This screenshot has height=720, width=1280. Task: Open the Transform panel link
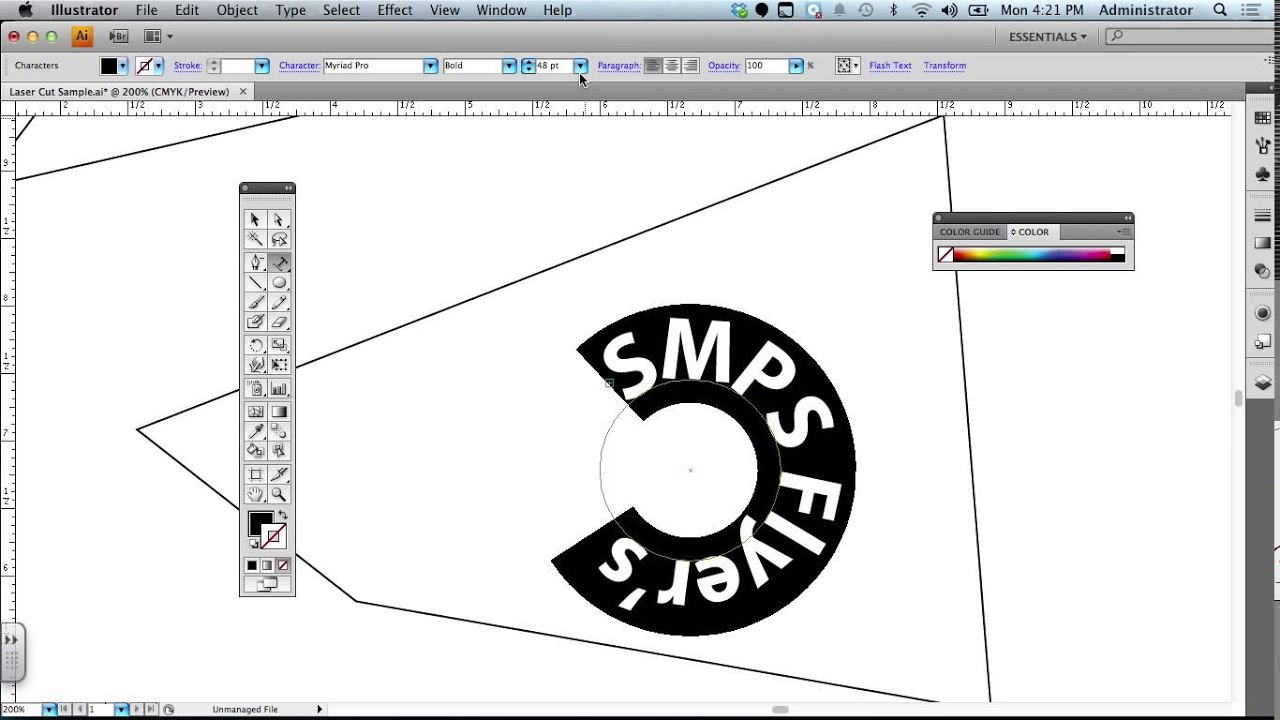(x=944, y=66)
